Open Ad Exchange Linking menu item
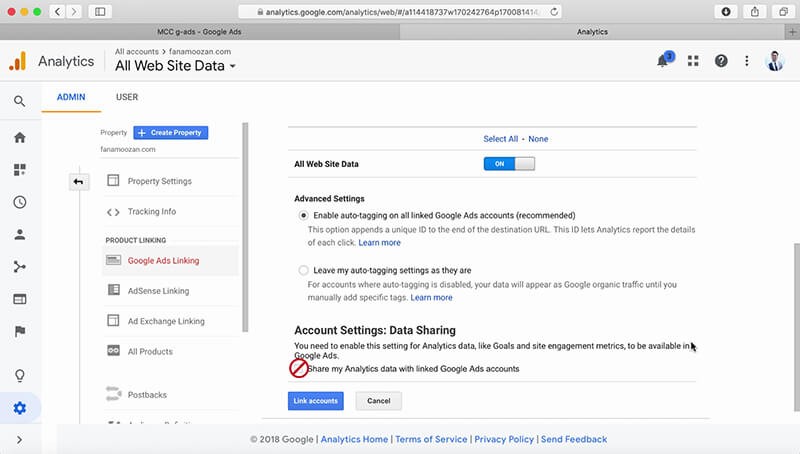The width and height of the screenshot is (800, 454). (x=166, y=321)
